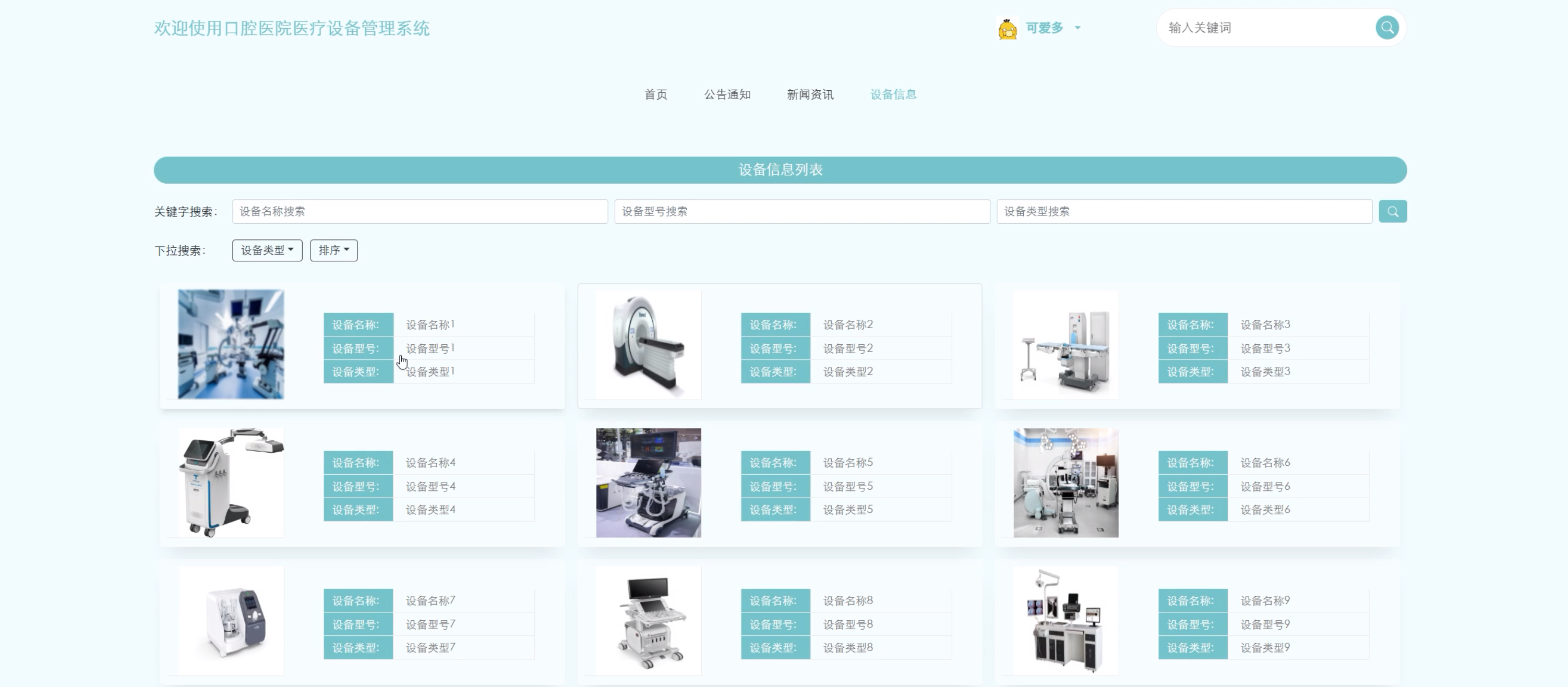Click the text 设备型号2
Viewport: 1568px width, 687px height.
pyautogui.click(x=848, y=348)
